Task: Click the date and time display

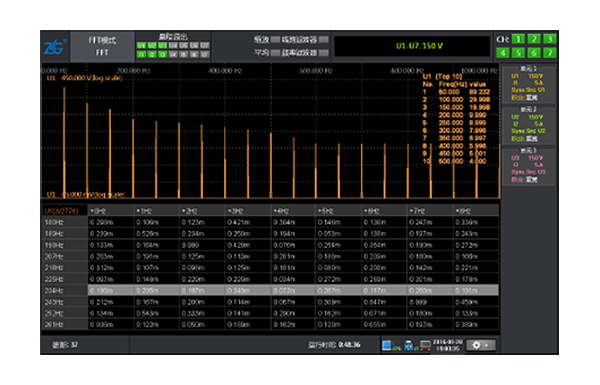Action: [x=448, y=345]
